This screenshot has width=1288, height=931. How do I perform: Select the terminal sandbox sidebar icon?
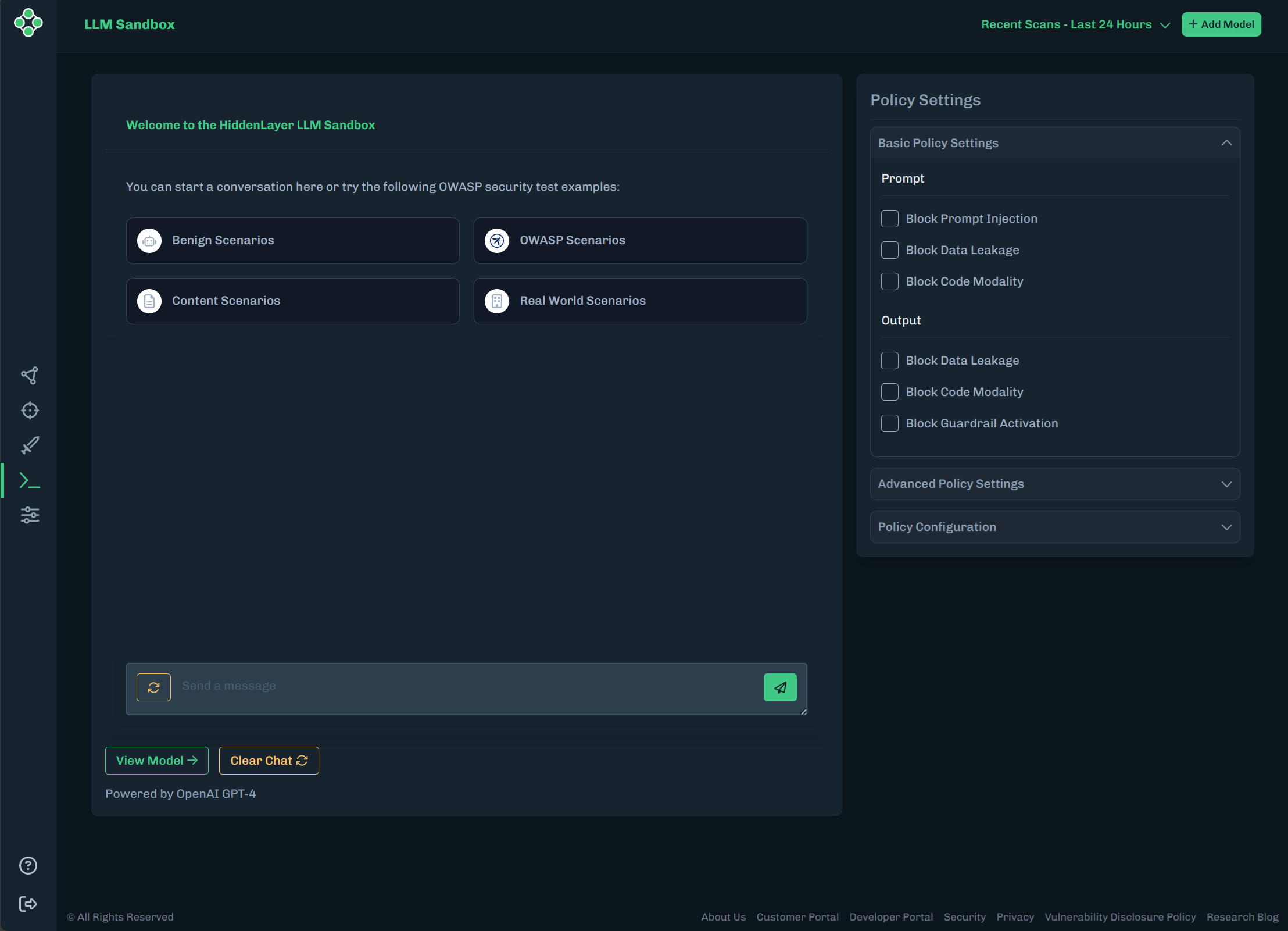pyautogui.click(x=30, y=481)
